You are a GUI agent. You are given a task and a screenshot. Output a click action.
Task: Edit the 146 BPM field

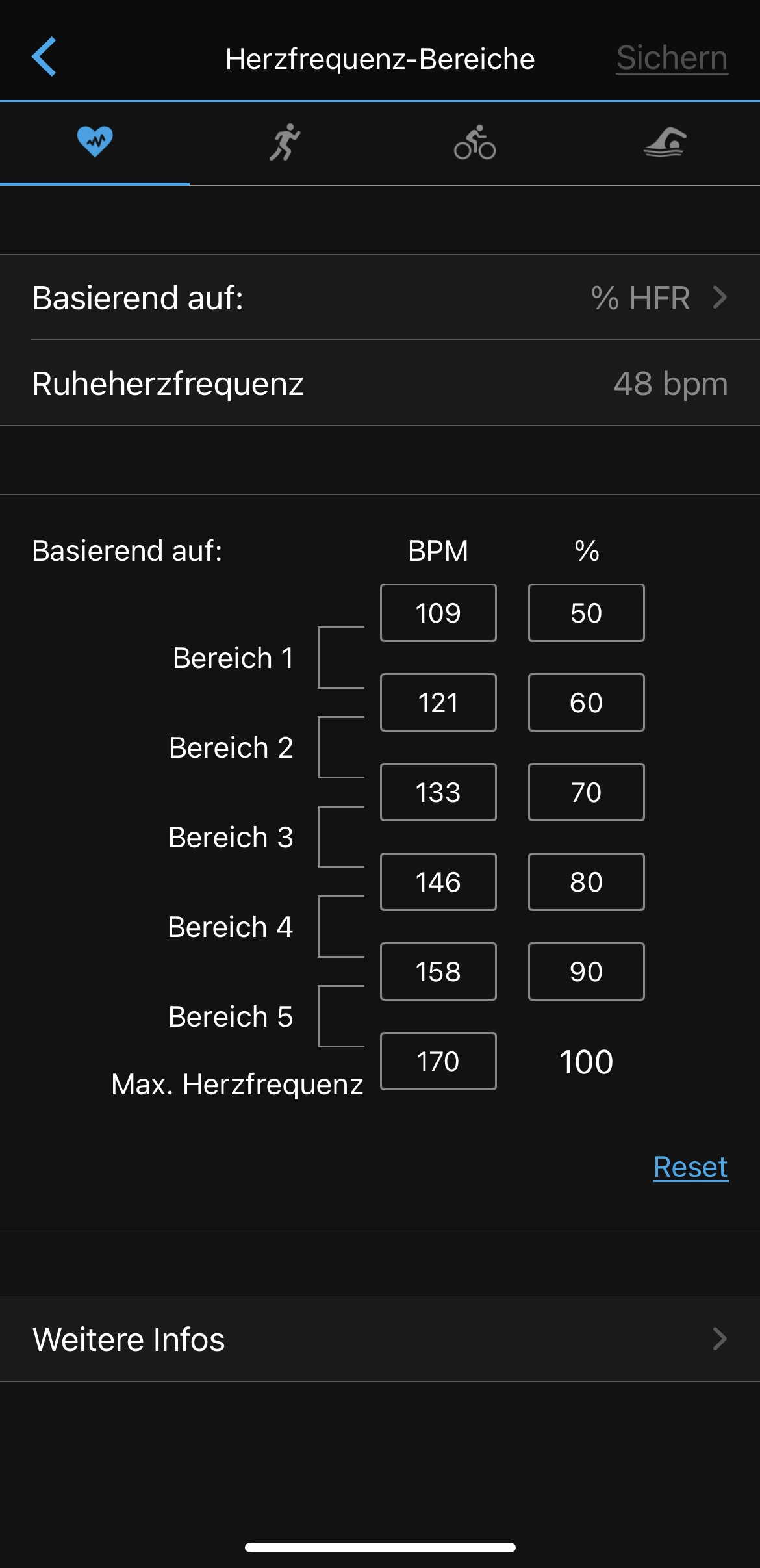pos(438,882)
